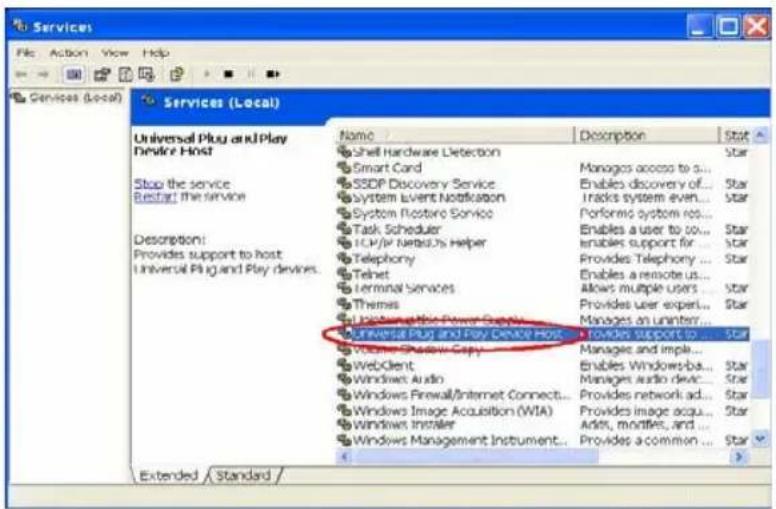Click the WebClient service gear icon
This screenshot has height=509, width=776.
344,365
